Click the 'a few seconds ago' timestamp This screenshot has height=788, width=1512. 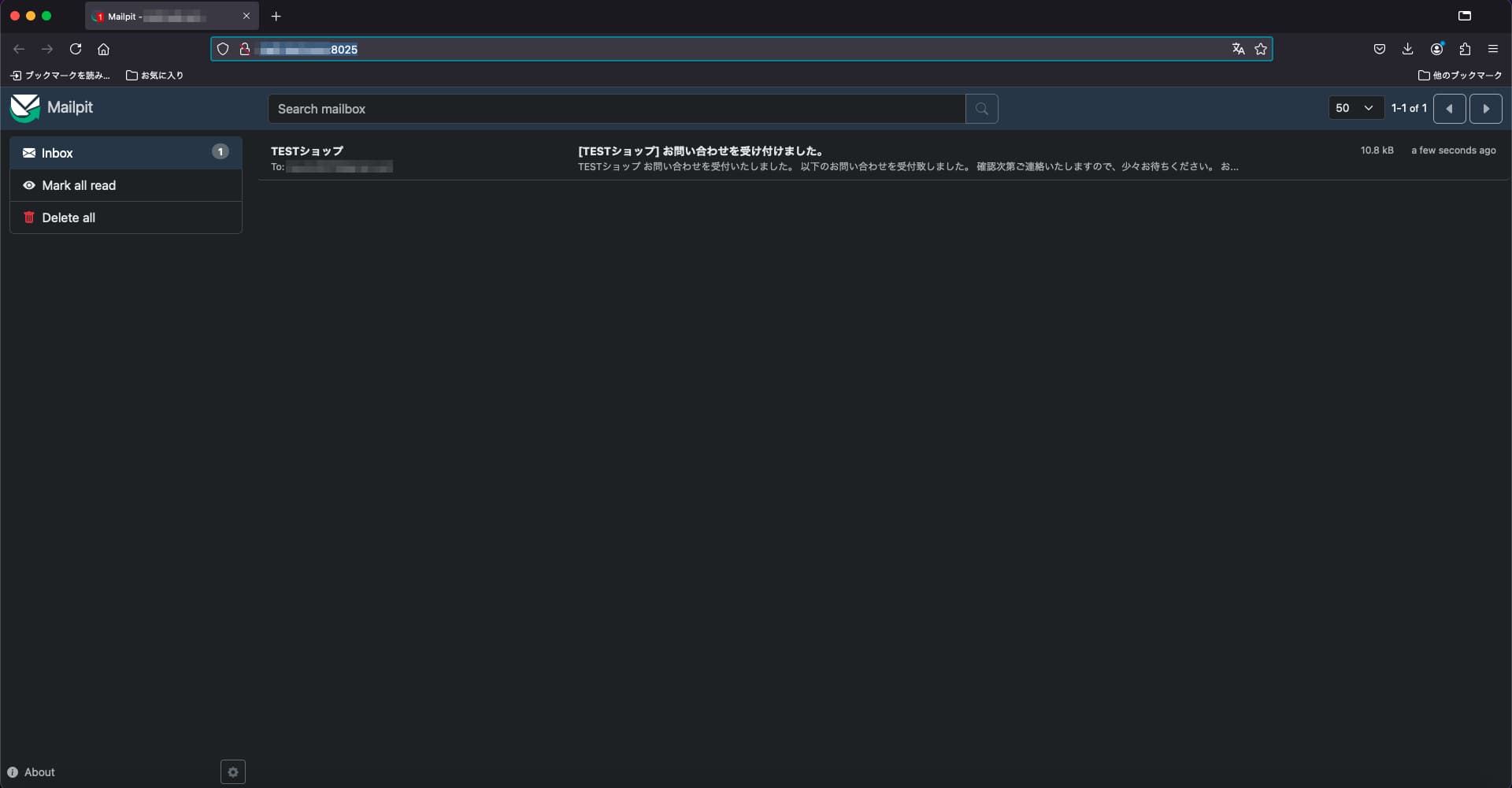coord(1454,151)
